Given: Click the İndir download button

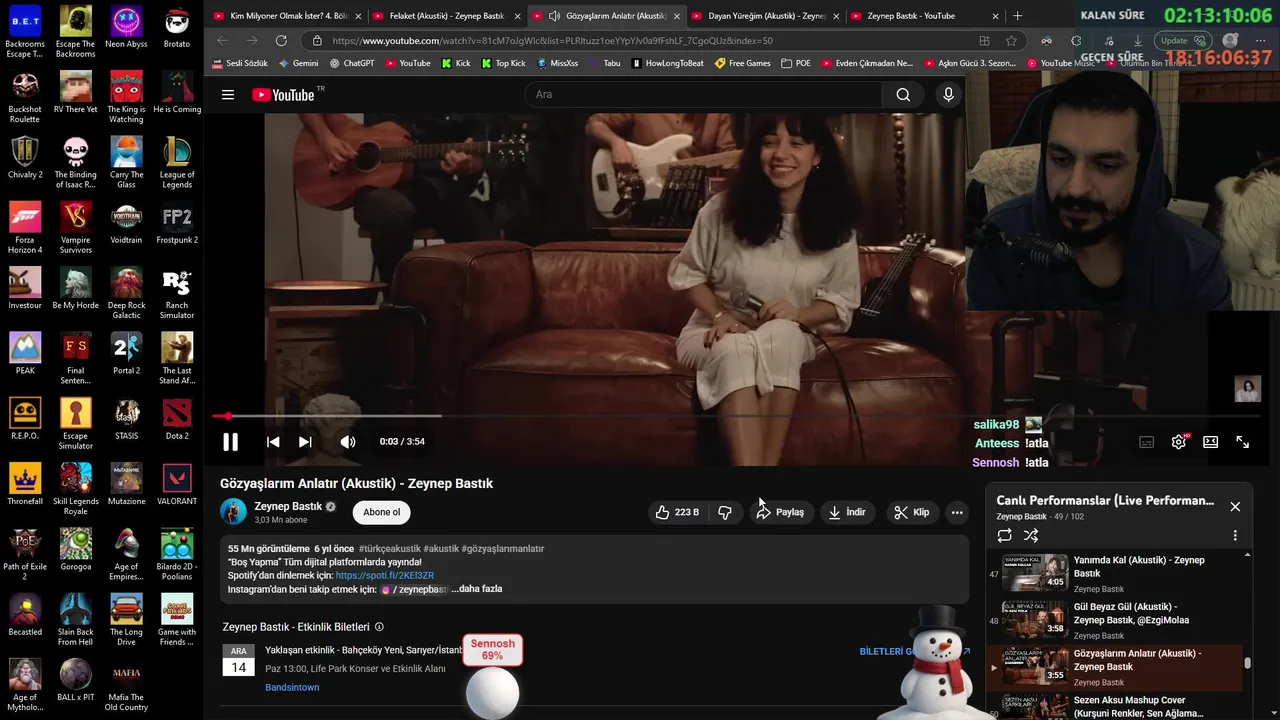Looking at the screenshot, I should pyautogui.click(x=847, y=512).
